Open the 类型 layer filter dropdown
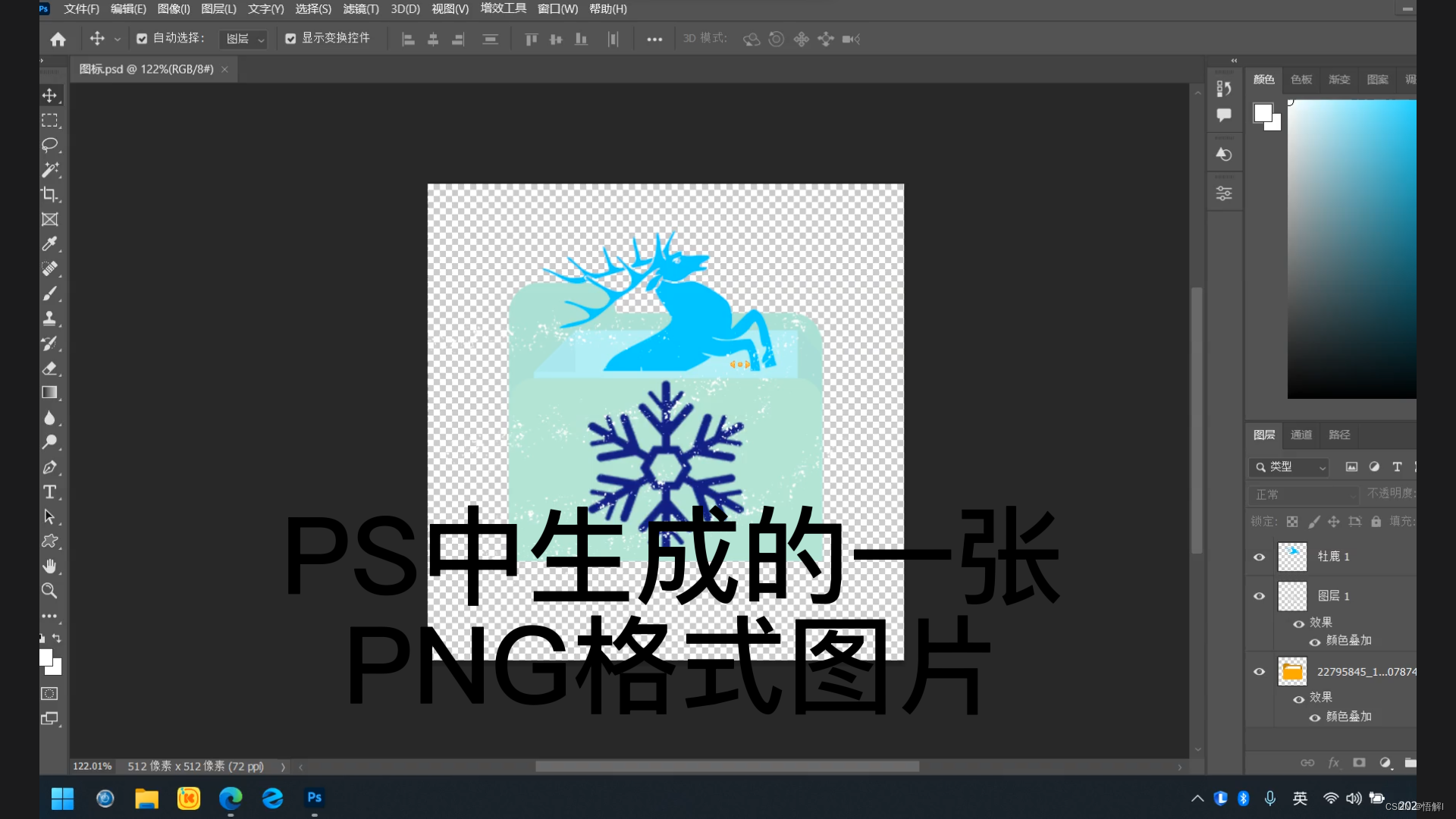 click(x=1289, y=467)
